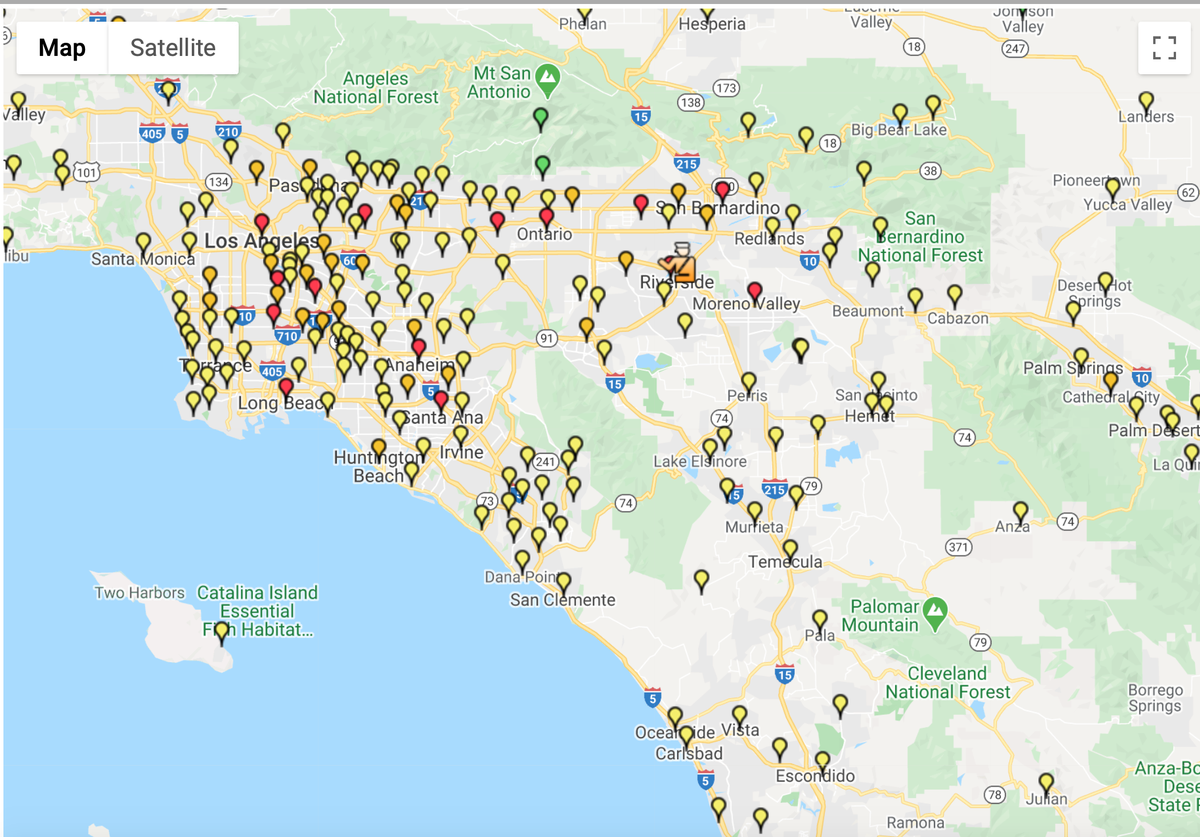Click the Lake Elsinore label
Screen dimensions: 1200x837
(x=700, y=462)
